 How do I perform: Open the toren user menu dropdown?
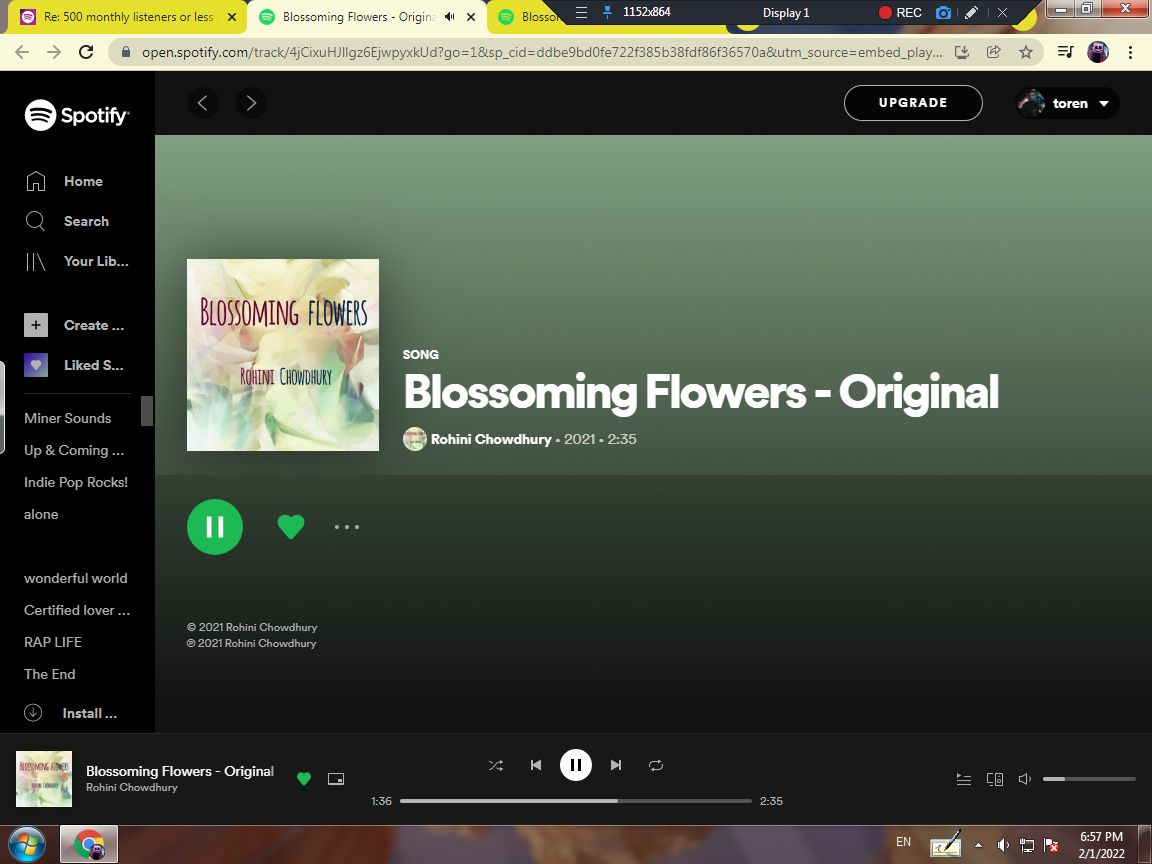click(x=1068, y=104)
